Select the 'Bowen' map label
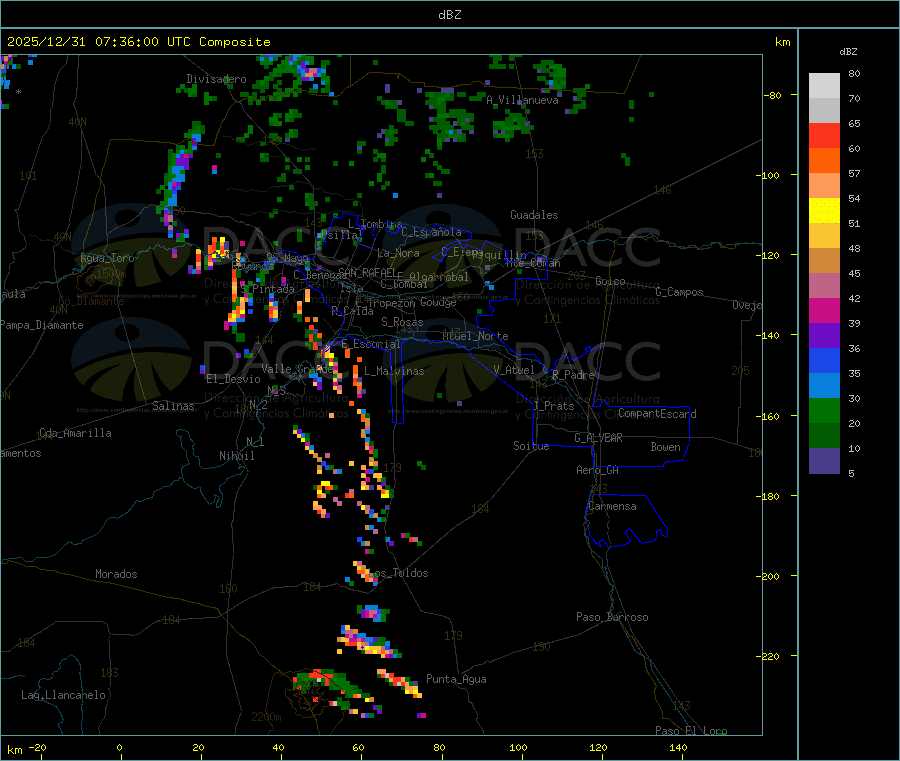This screenshot has width=900, height=761. 666,447
